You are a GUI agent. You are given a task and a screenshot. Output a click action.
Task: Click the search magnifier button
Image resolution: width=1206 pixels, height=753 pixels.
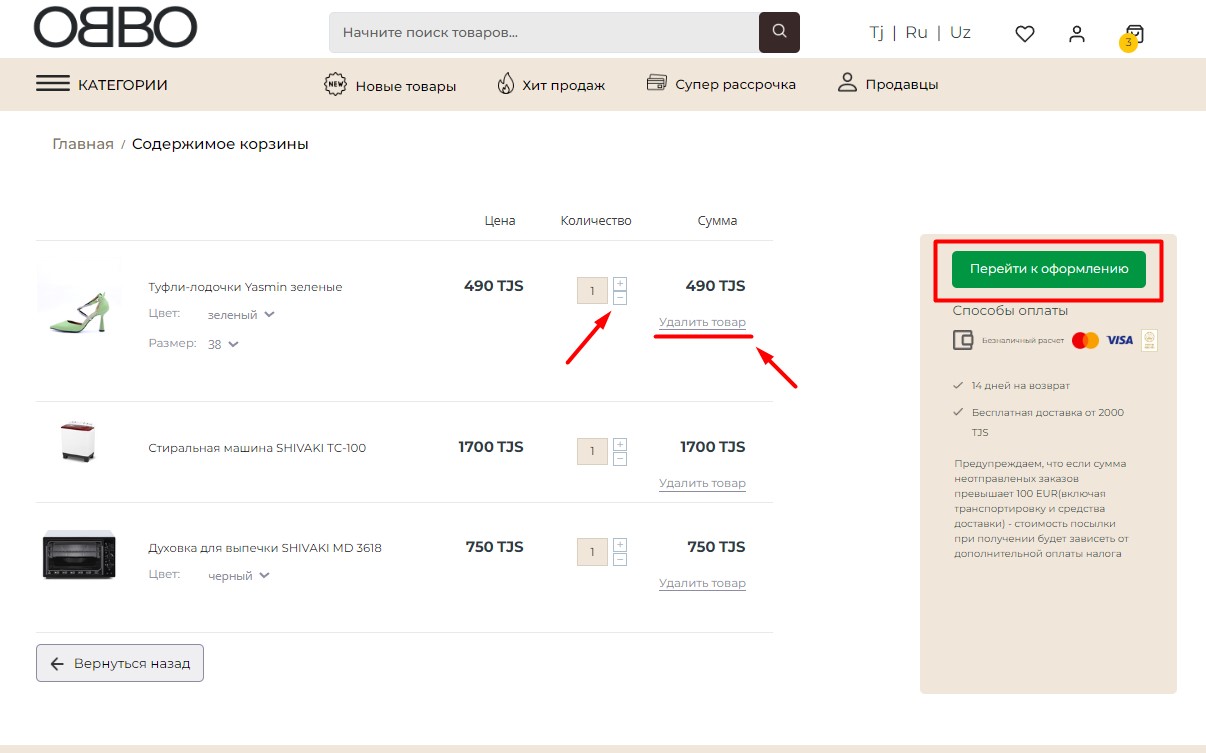click(779, 32)
